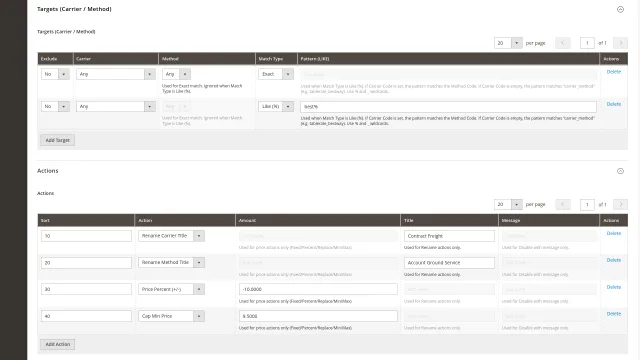Open Carrier dropdown in second target row
This screenshot has width=640, height=360.
(116, 107)
